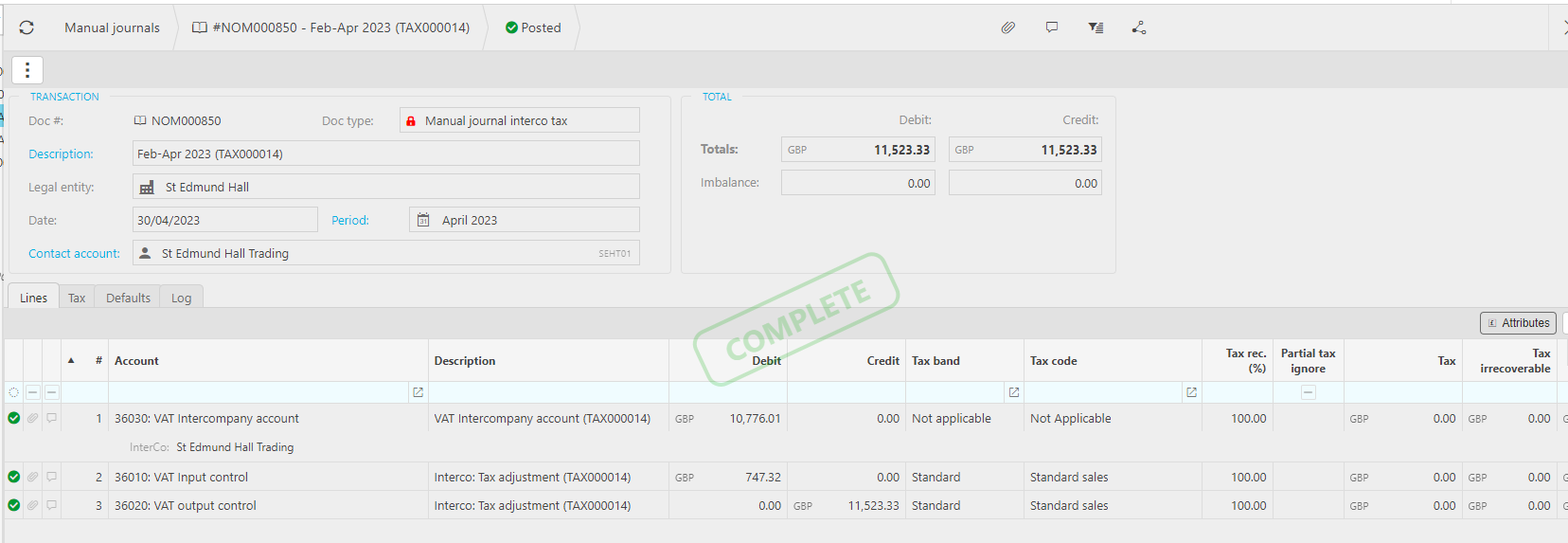This screenshot has height=543, width=1568.
Task: Open the attachments paperclip icon in header
Action: point(1008,27)
